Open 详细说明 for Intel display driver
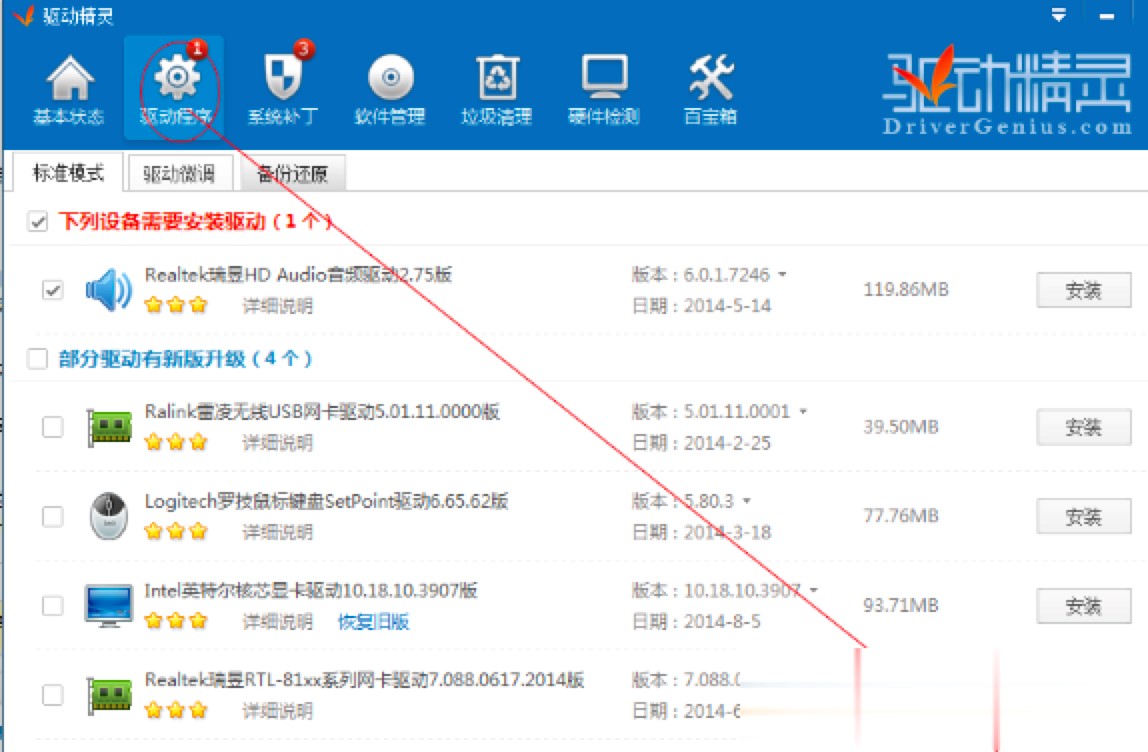The width and height of the screenshot is (1148, 752). point(277,622)
